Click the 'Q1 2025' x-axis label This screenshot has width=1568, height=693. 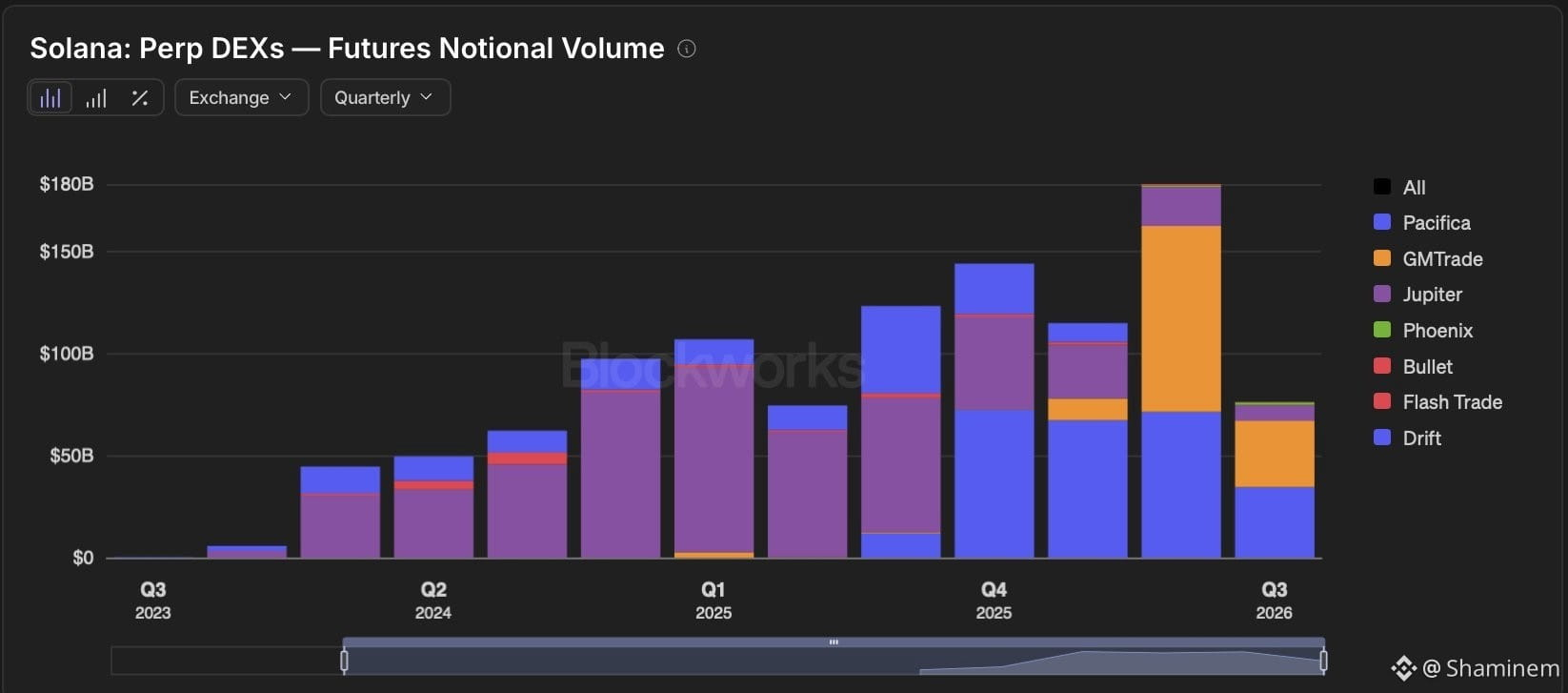714,601
